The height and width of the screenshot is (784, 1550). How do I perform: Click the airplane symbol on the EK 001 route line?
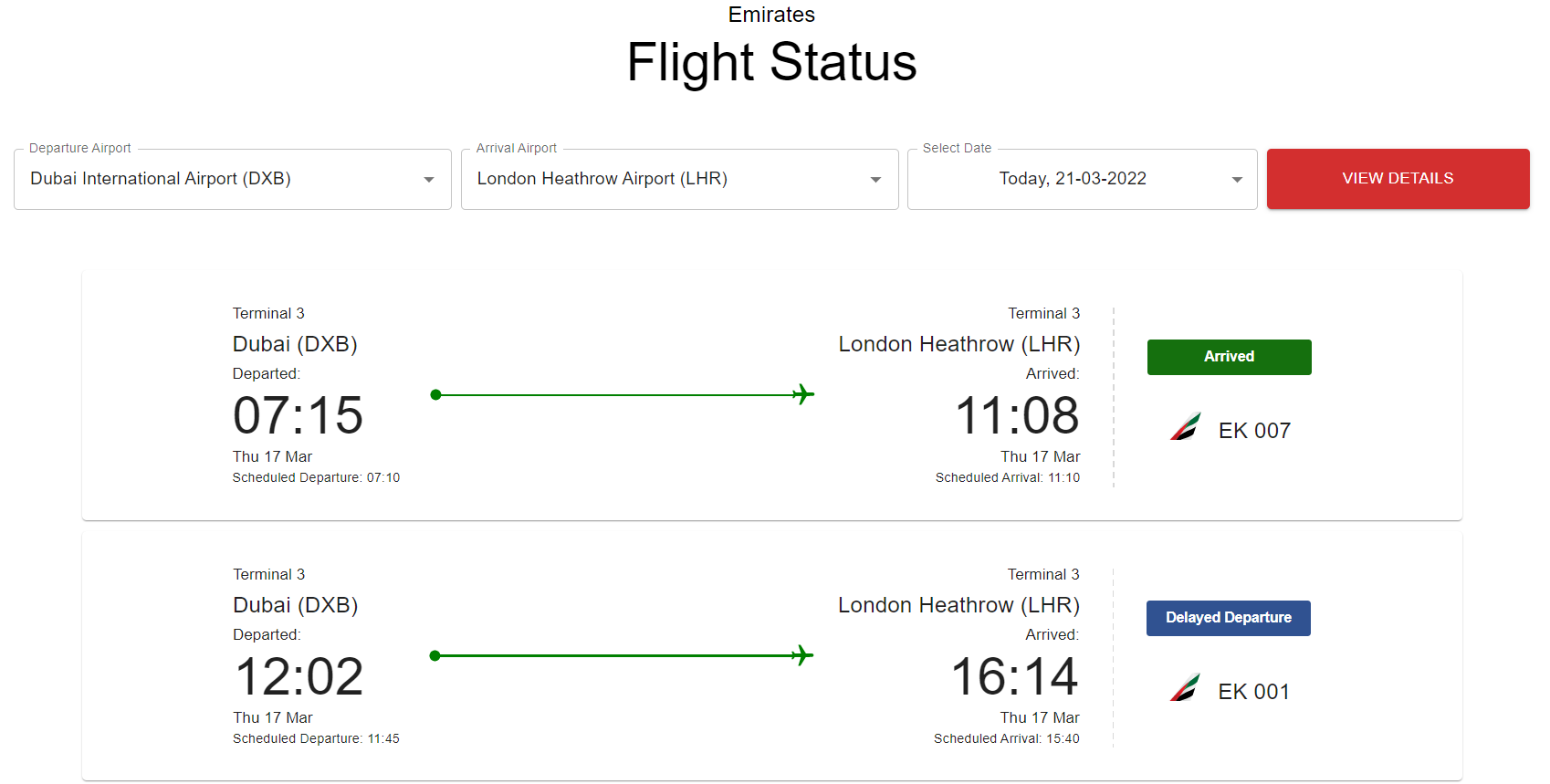click(x=803, y=654)
